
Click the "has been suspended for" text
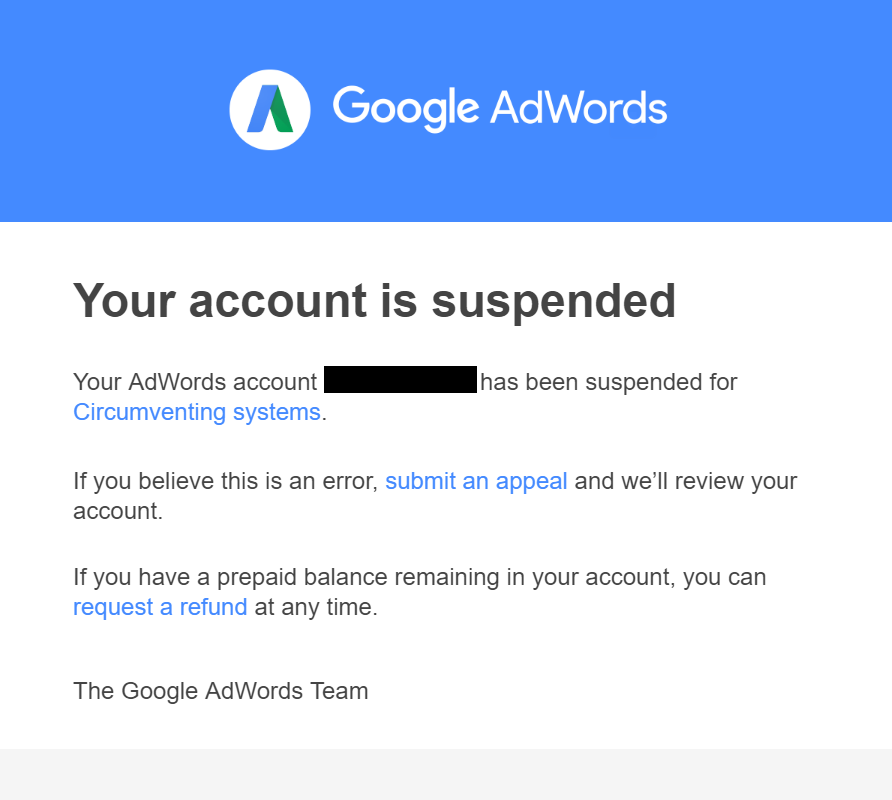click(x=609, y=382)
